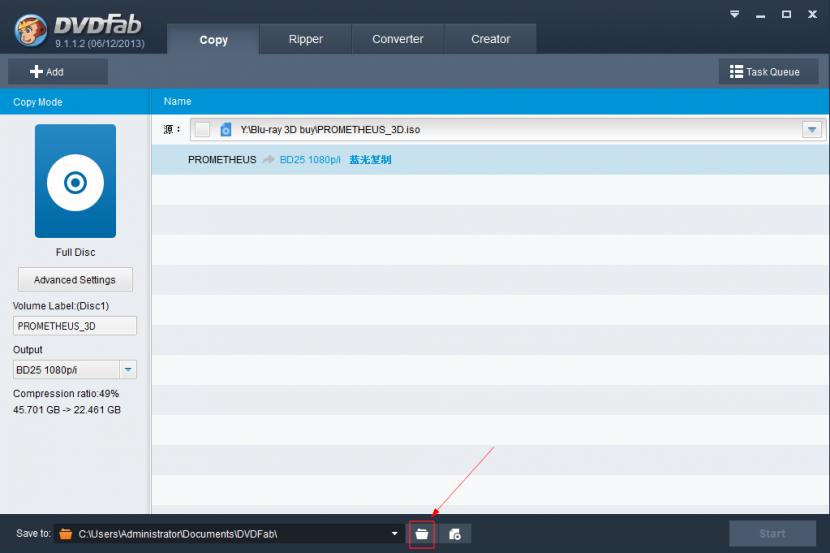Click the Volume Label text field
This screenshot has height=553, width=830.
(x=75, y=326)
